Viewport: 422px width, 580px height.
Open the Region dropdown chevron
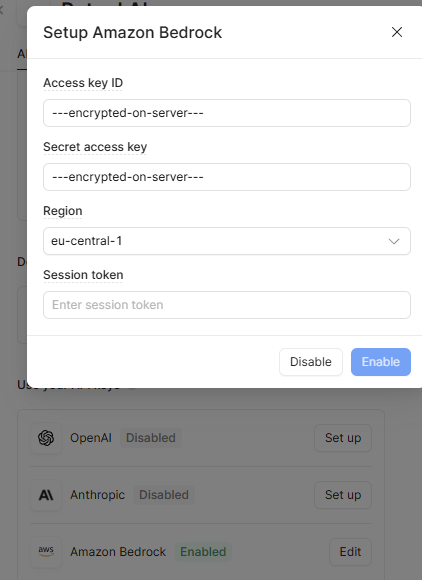pyautogui.click(x=394, y=241)
